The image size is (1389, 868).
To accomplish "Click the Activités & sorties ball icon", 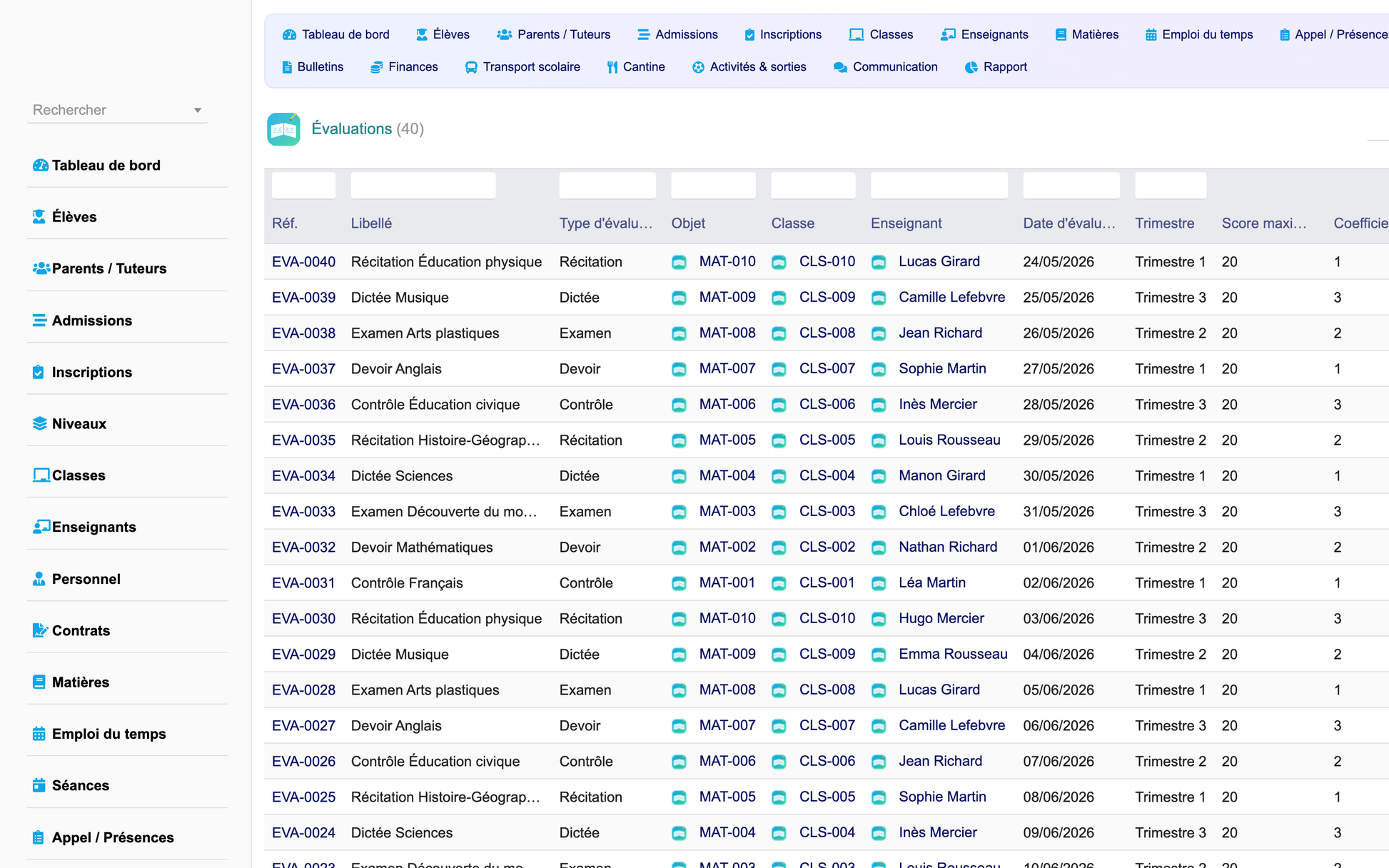I will (698, 67).
